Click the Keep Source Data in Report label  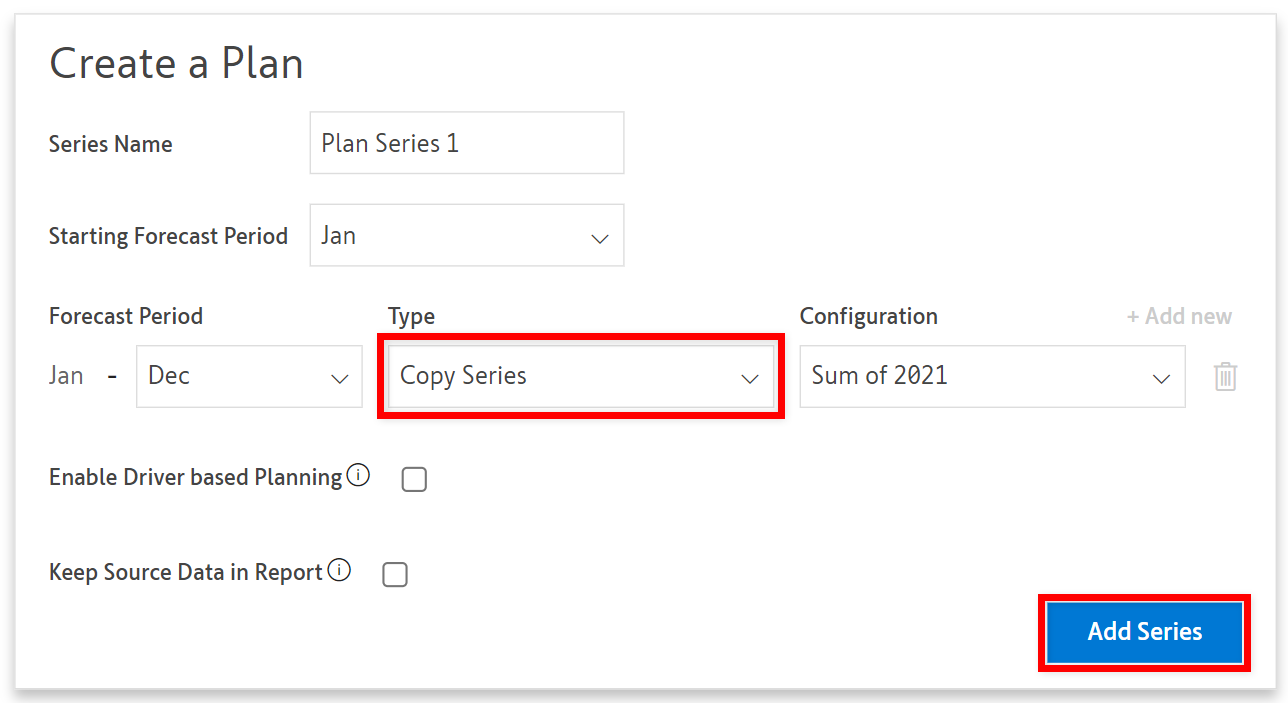click(185, 573)
